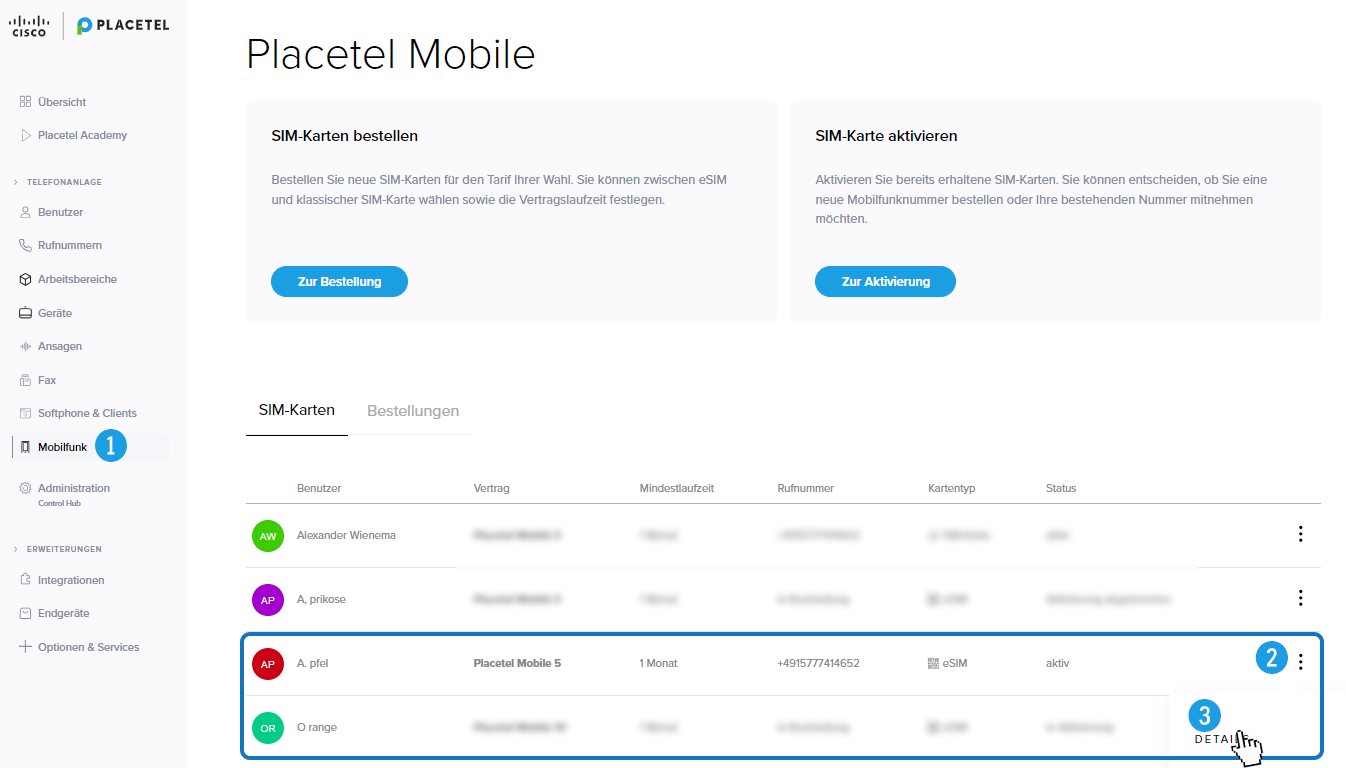
Task: Click the AP avatar for A. pfel
Action: click(x=268, y=663)
